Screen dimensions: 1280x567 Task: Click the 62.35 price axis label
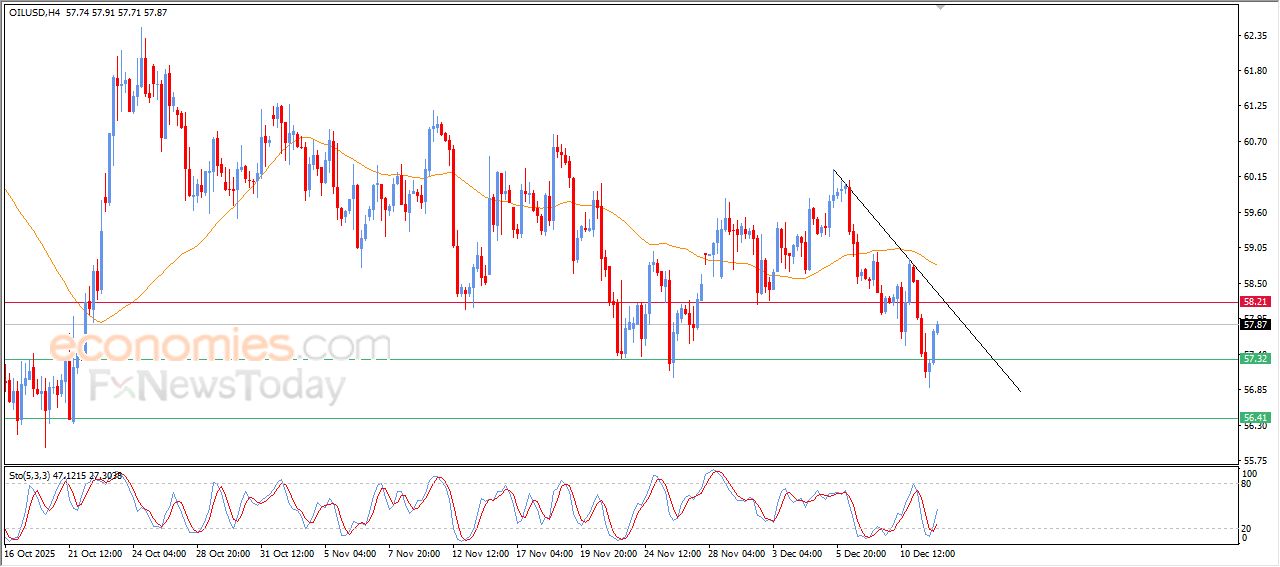(x=1255, y=35)
